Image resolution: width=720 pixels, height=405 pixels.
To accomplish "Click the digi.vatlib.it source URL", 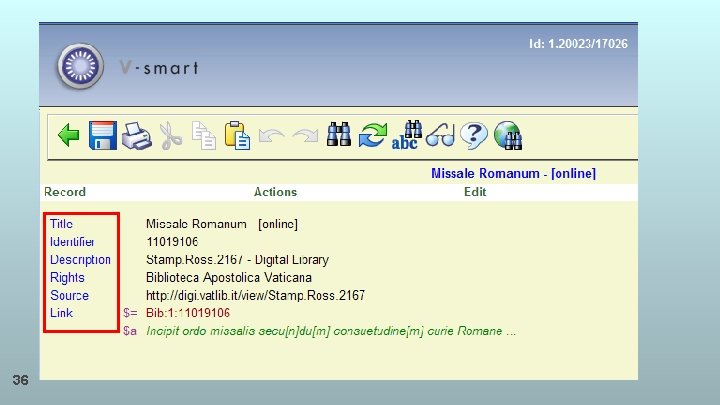I will 255,295.
